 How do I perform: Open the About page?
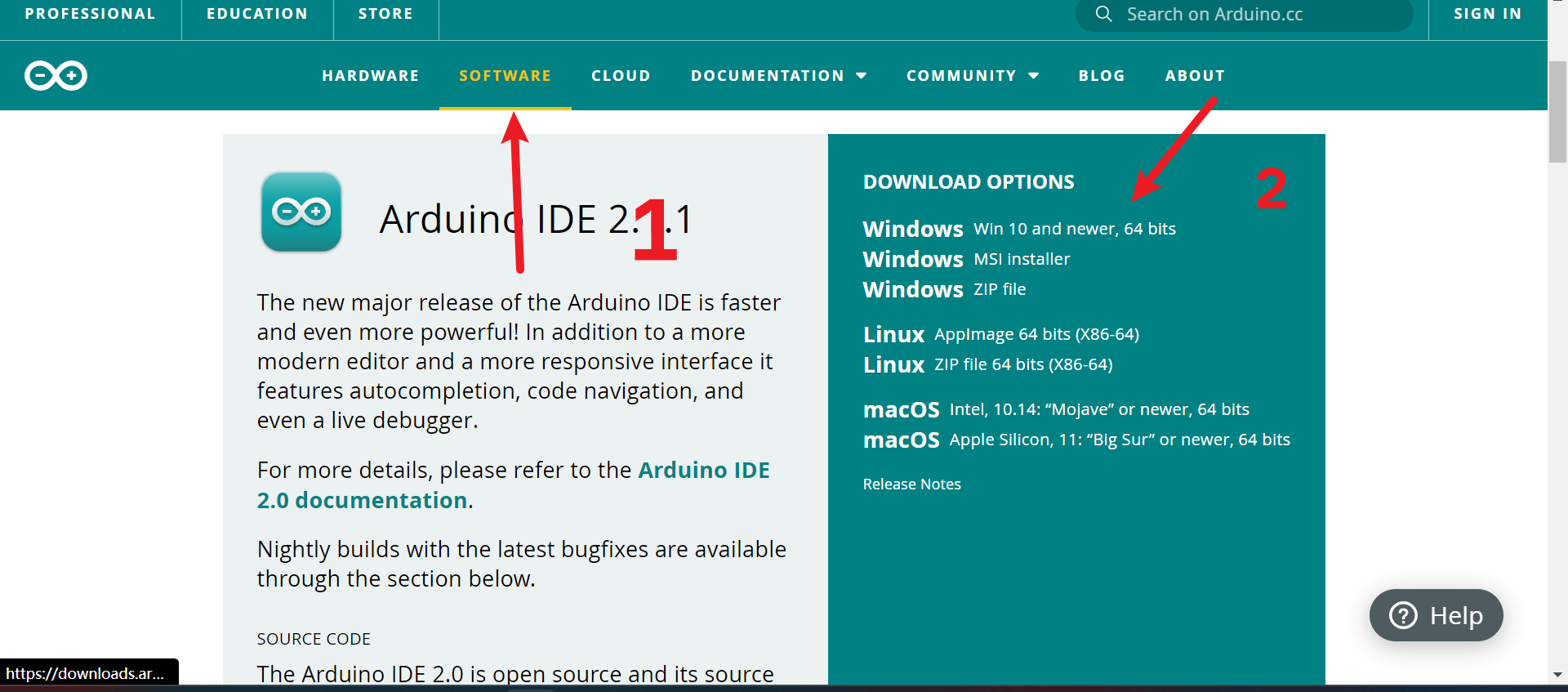(x=1195, y=76)
